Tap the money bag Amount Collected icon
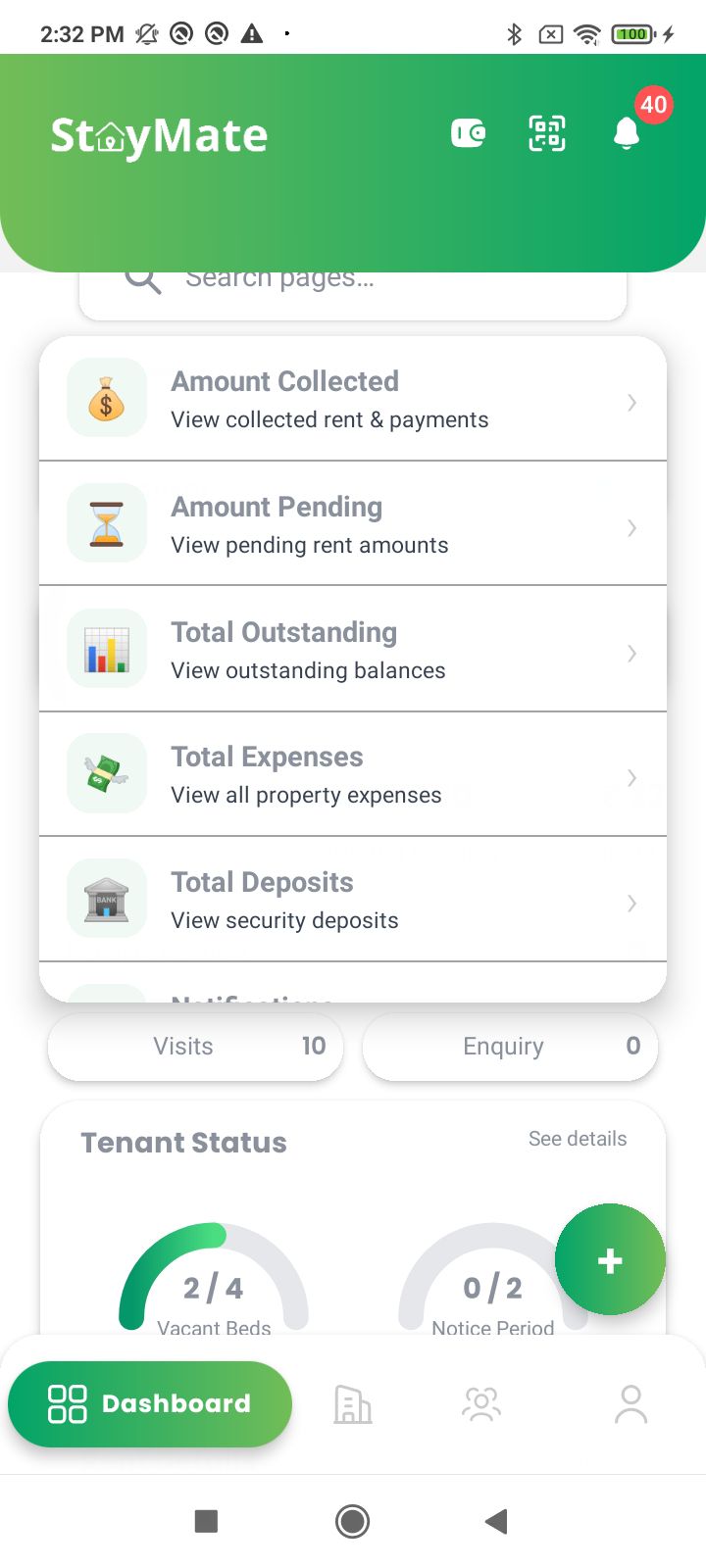This screenshot has width=706, height=1568. pos(107,399)
